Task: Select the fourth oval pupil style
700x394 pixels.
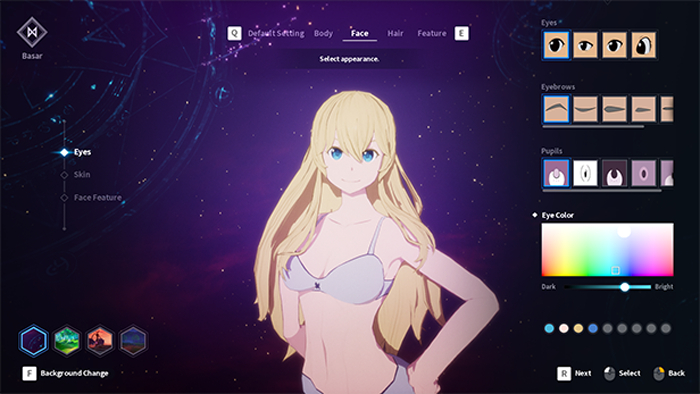Action: (644, 173)
